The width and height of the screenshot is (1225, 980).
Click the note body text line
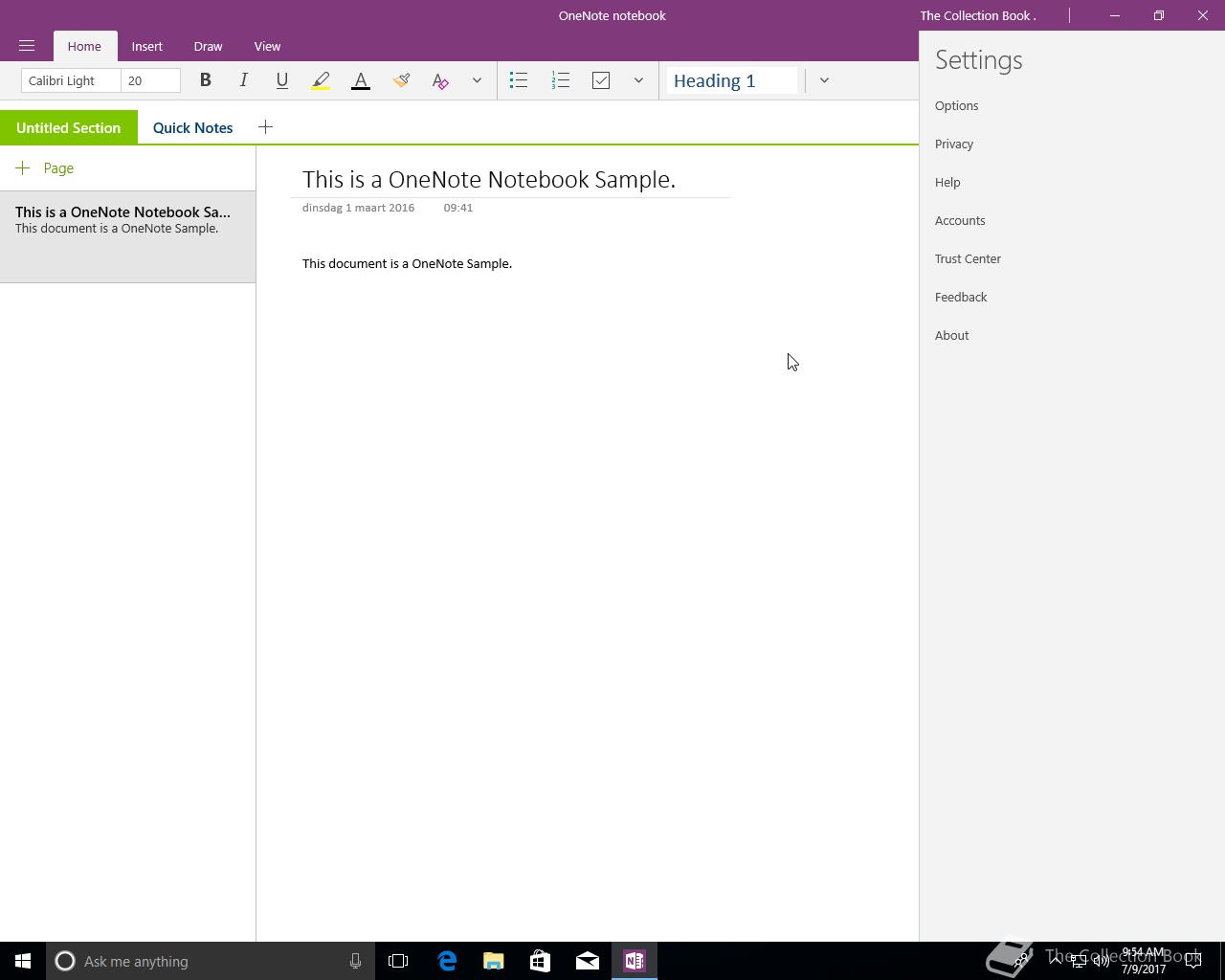click(407, 263)
